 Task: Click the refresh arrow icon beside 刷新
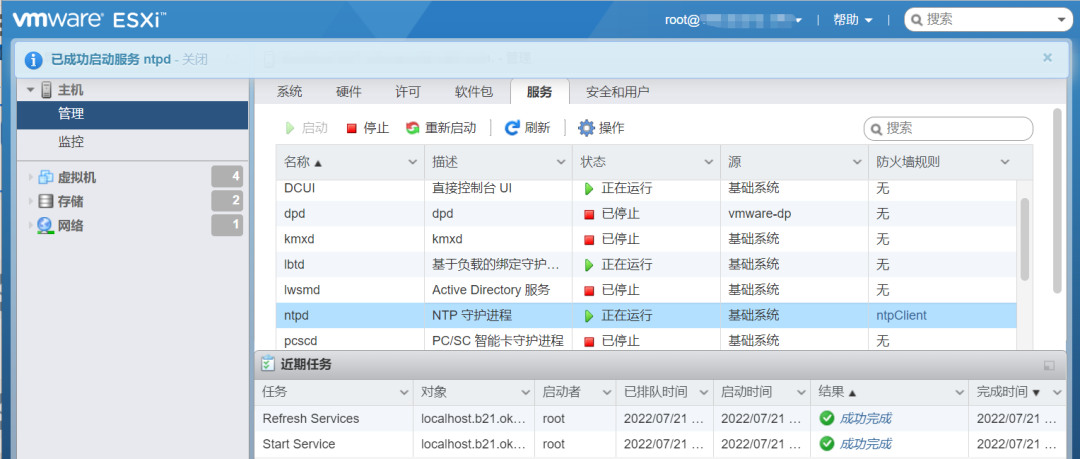512,128
